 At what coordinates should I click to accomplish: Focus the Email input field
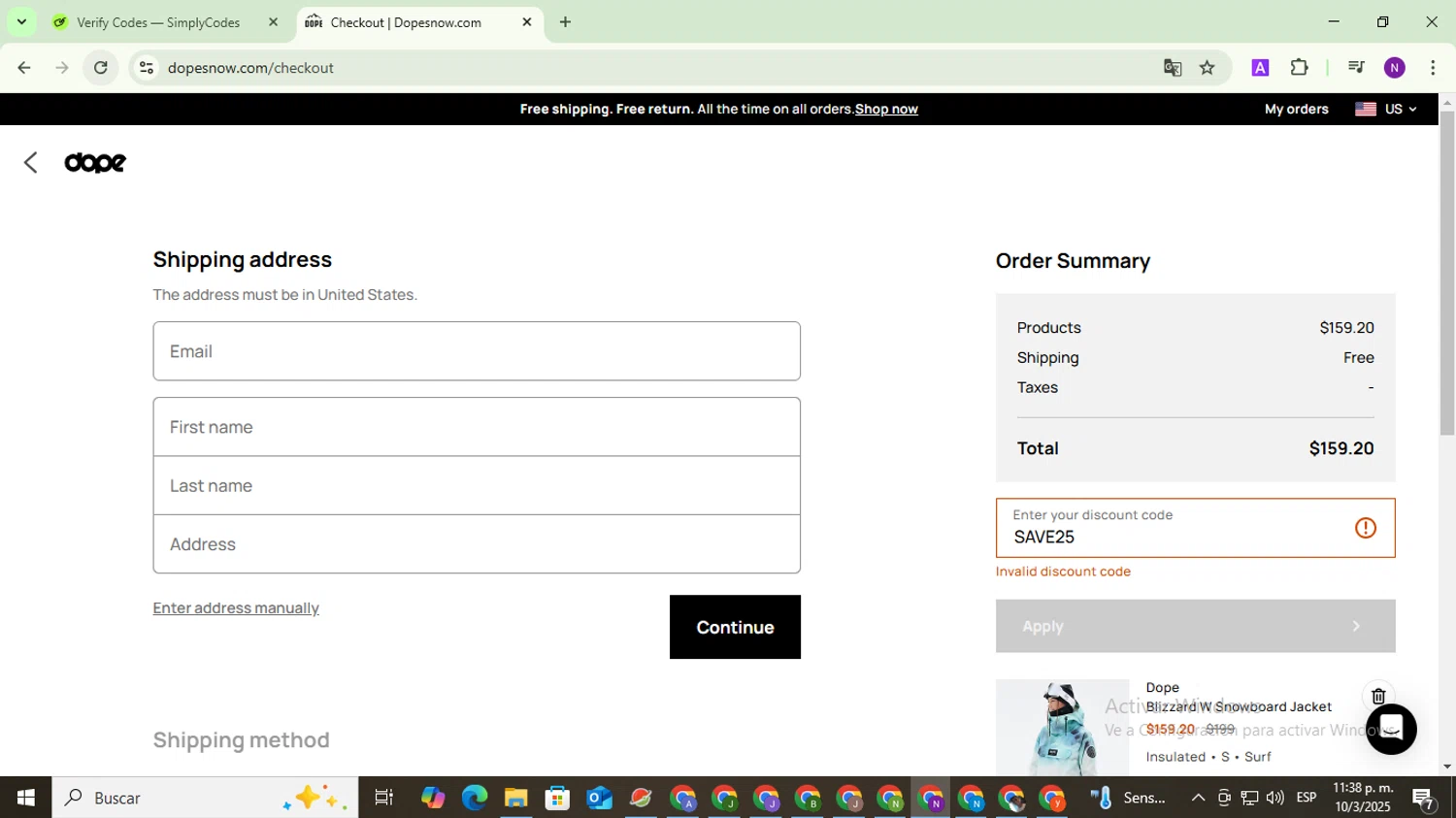click(477, 351)
